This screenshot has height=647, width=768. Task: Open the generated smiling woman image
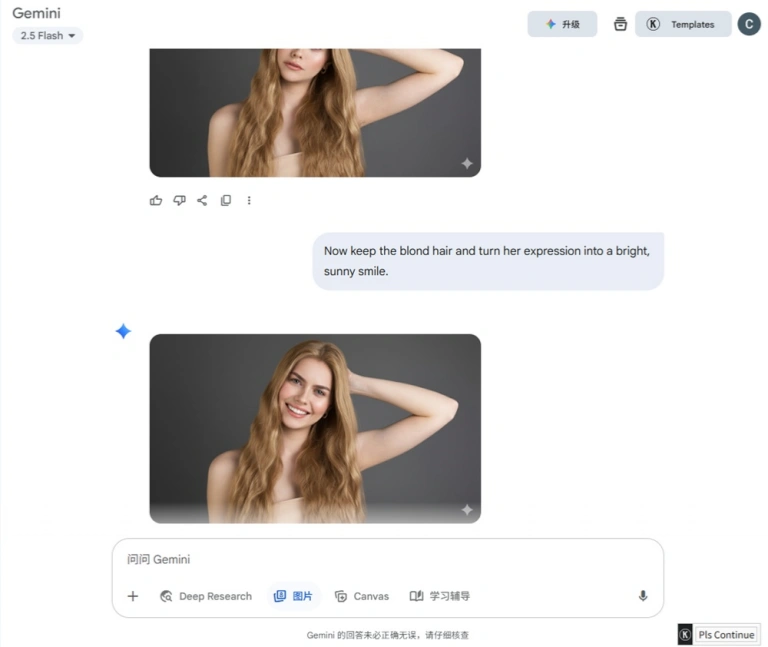tap(315, 428)
